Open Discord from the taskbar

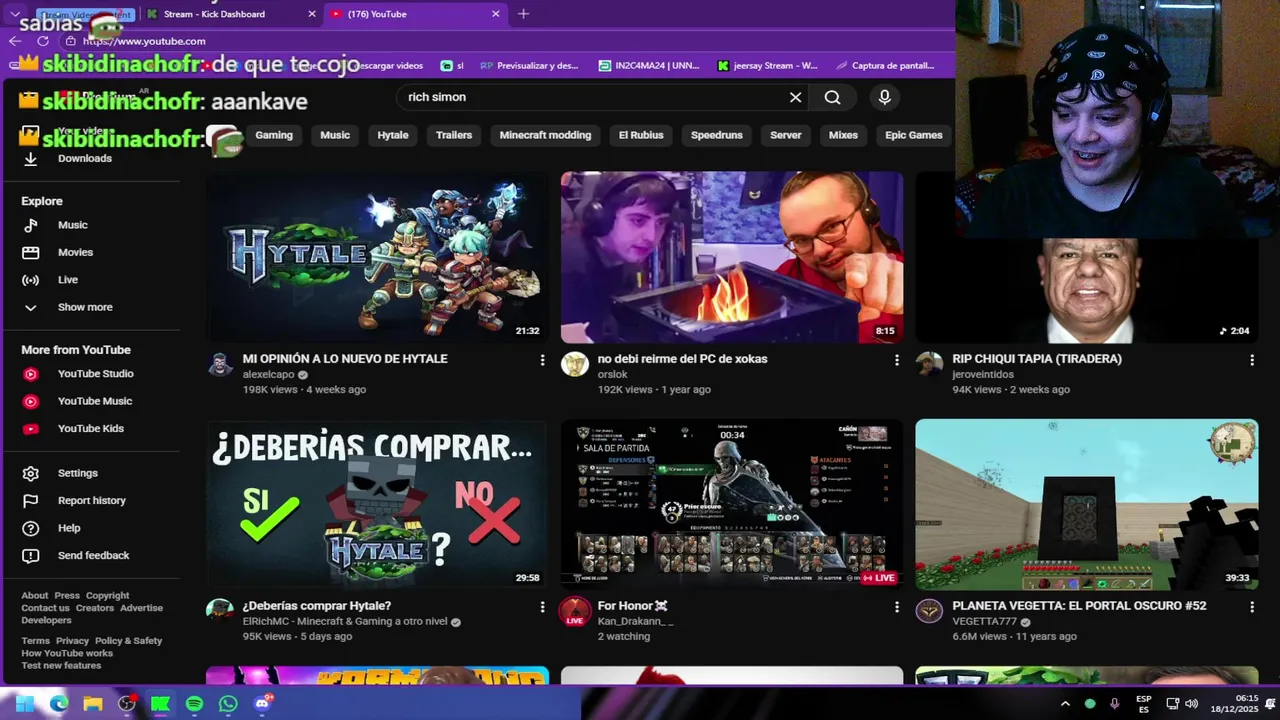pyautogui.click(x=262, y=704)
